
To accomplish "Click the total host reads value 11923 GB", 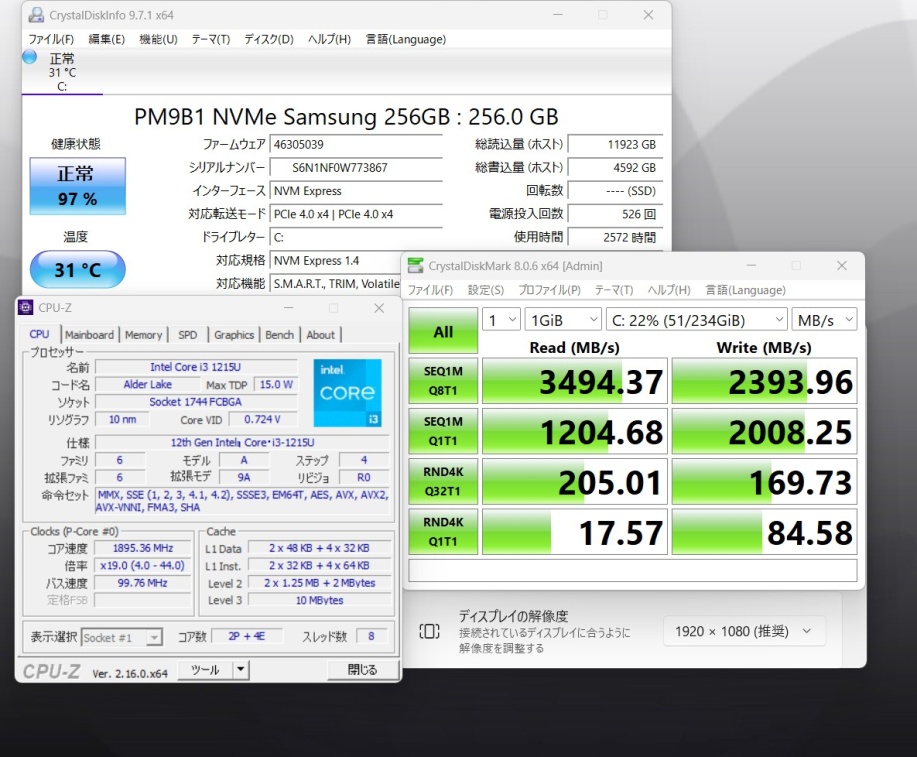I will pyautogui.click(x=615, y=144).
